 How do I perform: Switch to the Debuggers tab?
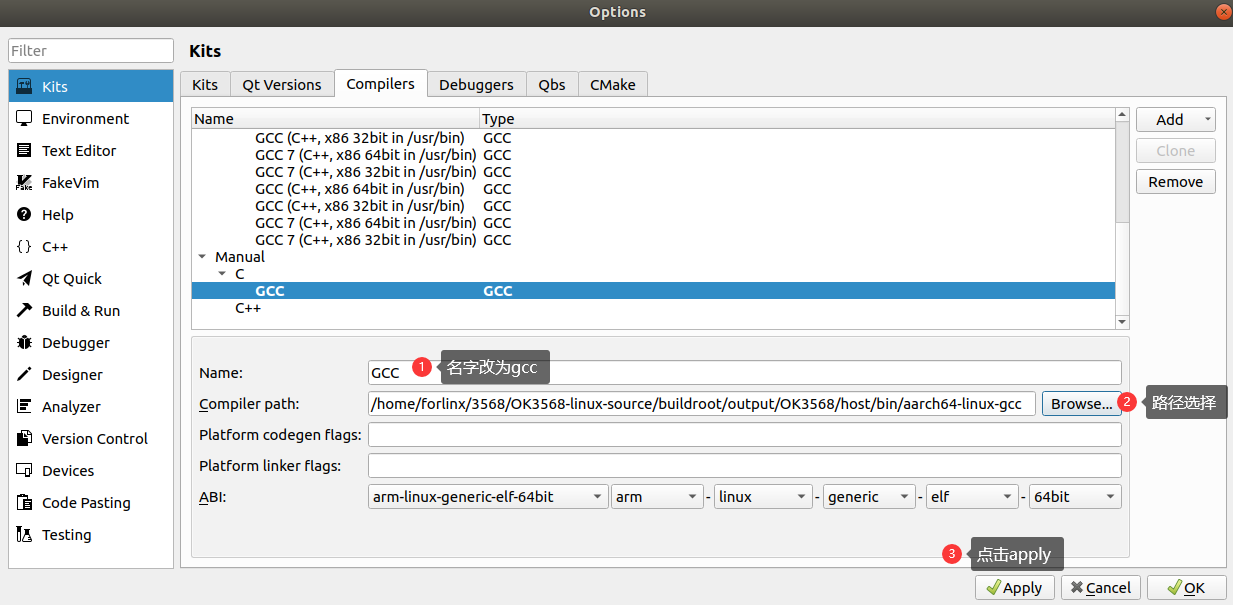476,85
